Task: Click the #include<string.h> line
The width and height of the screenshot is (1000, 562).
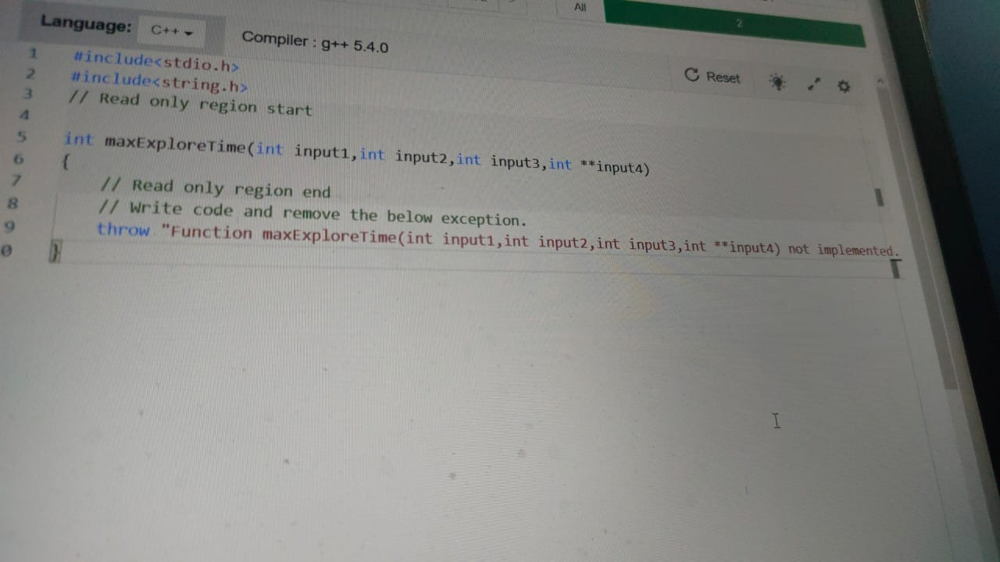Action: [x=159, y=82]
